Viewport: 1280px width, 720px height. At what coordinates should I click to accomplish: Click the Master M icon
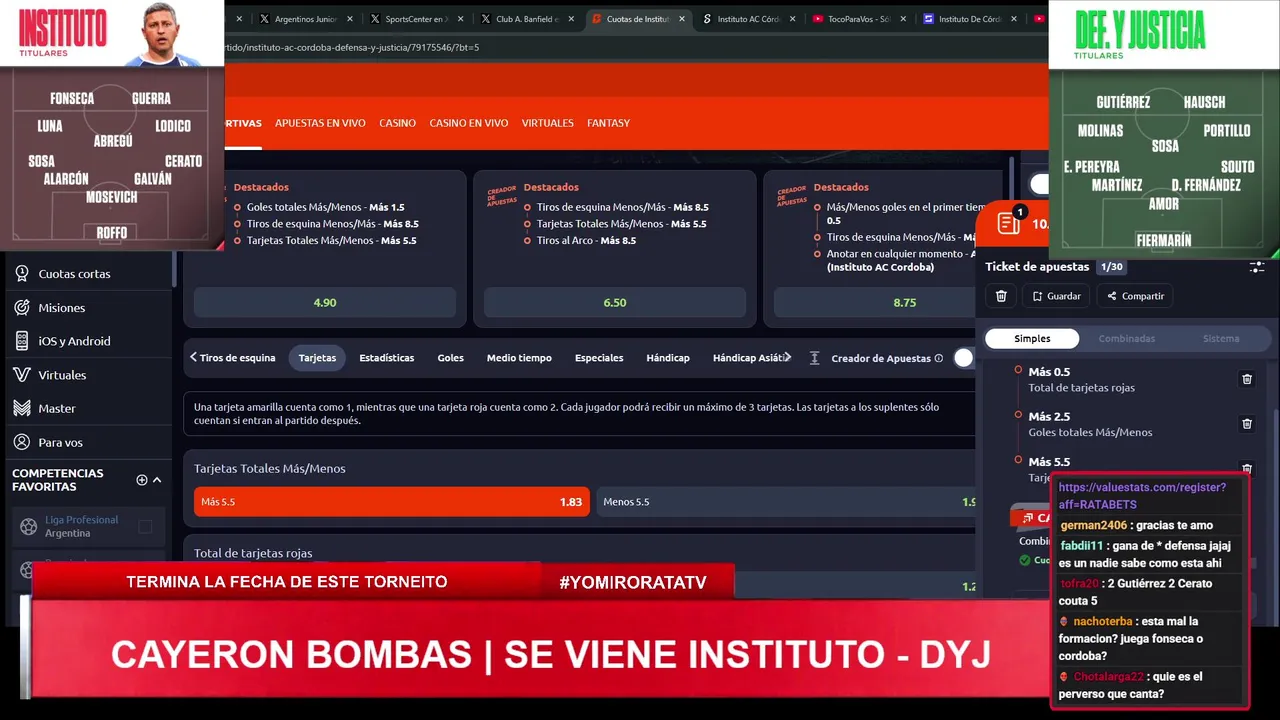click(x=22, y=408)
